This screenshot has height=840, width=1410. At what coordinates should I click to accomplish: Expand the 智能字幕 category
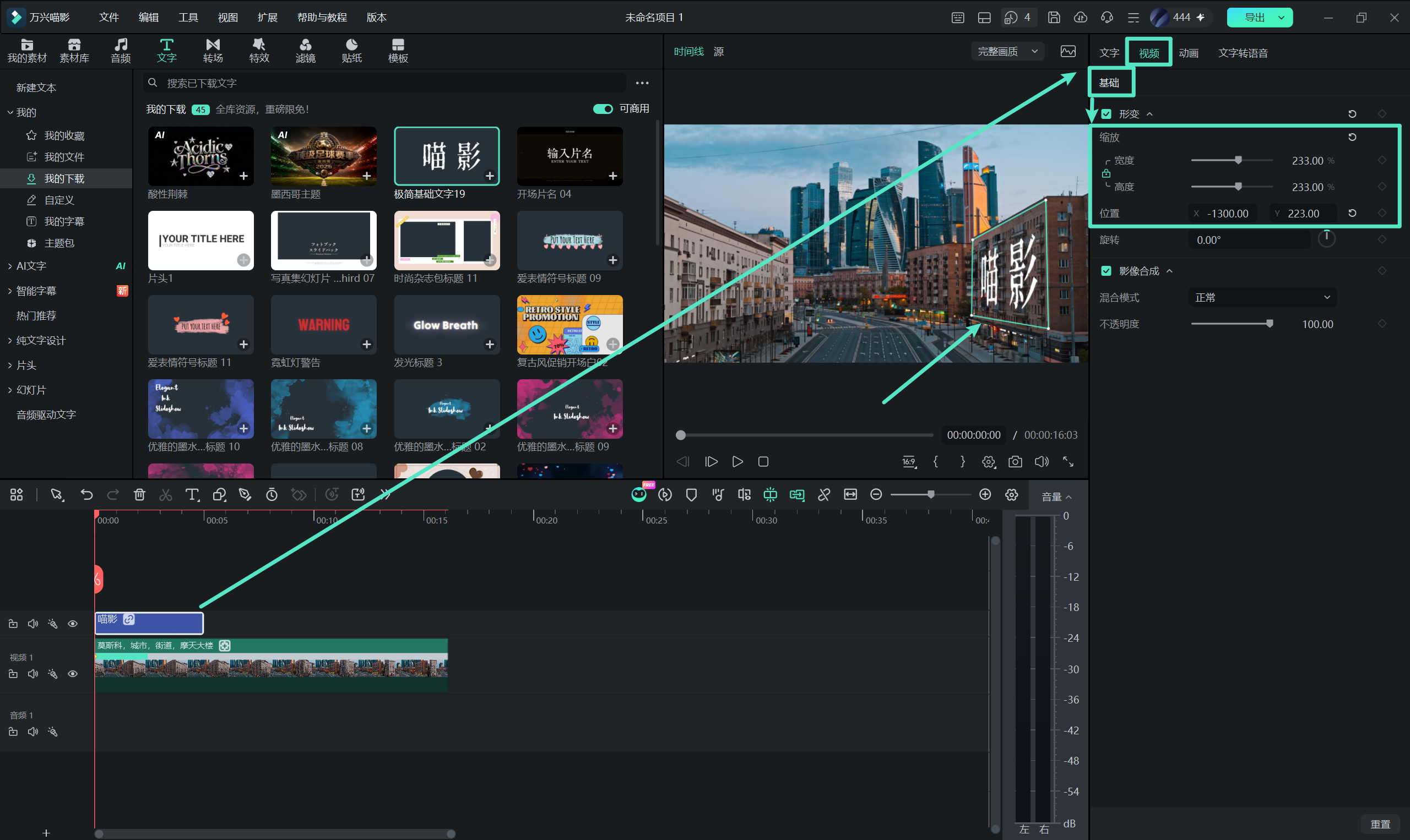10,291
